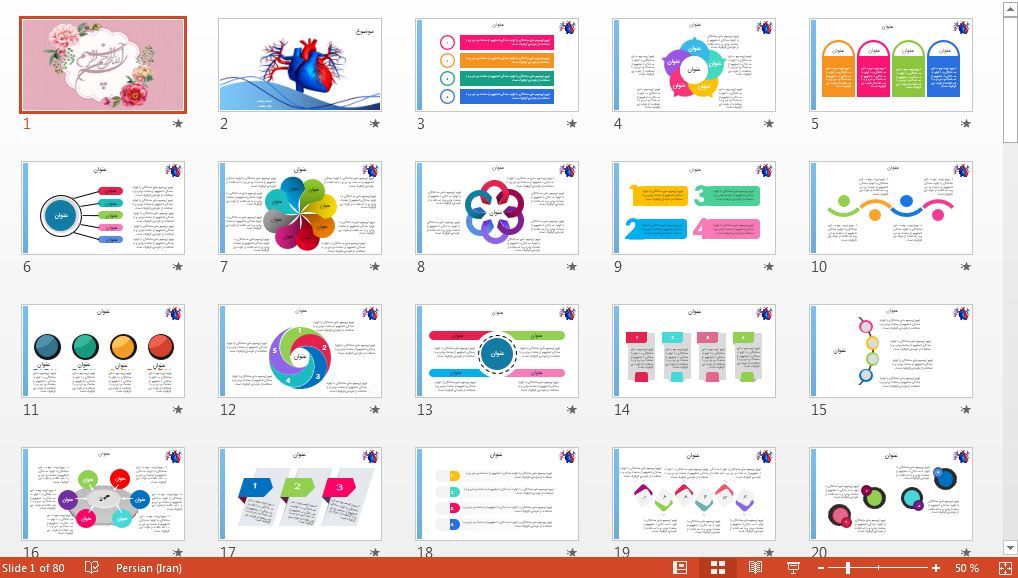Screen dimensions: 1018x578
Task: Click the vertical scrollbar down arrow
Action: (1009, 548)
